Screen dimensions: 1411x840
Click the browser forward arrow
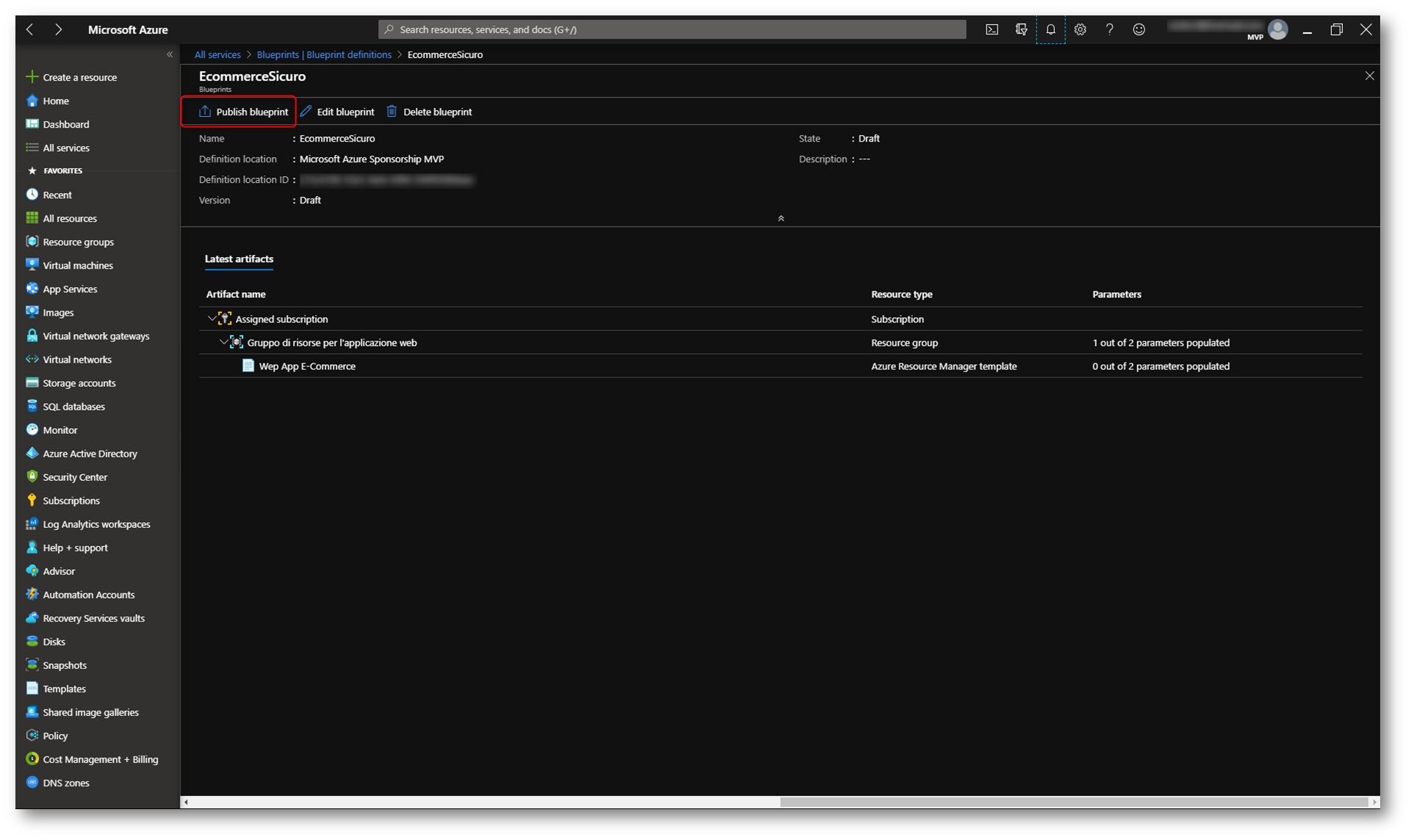58,29
